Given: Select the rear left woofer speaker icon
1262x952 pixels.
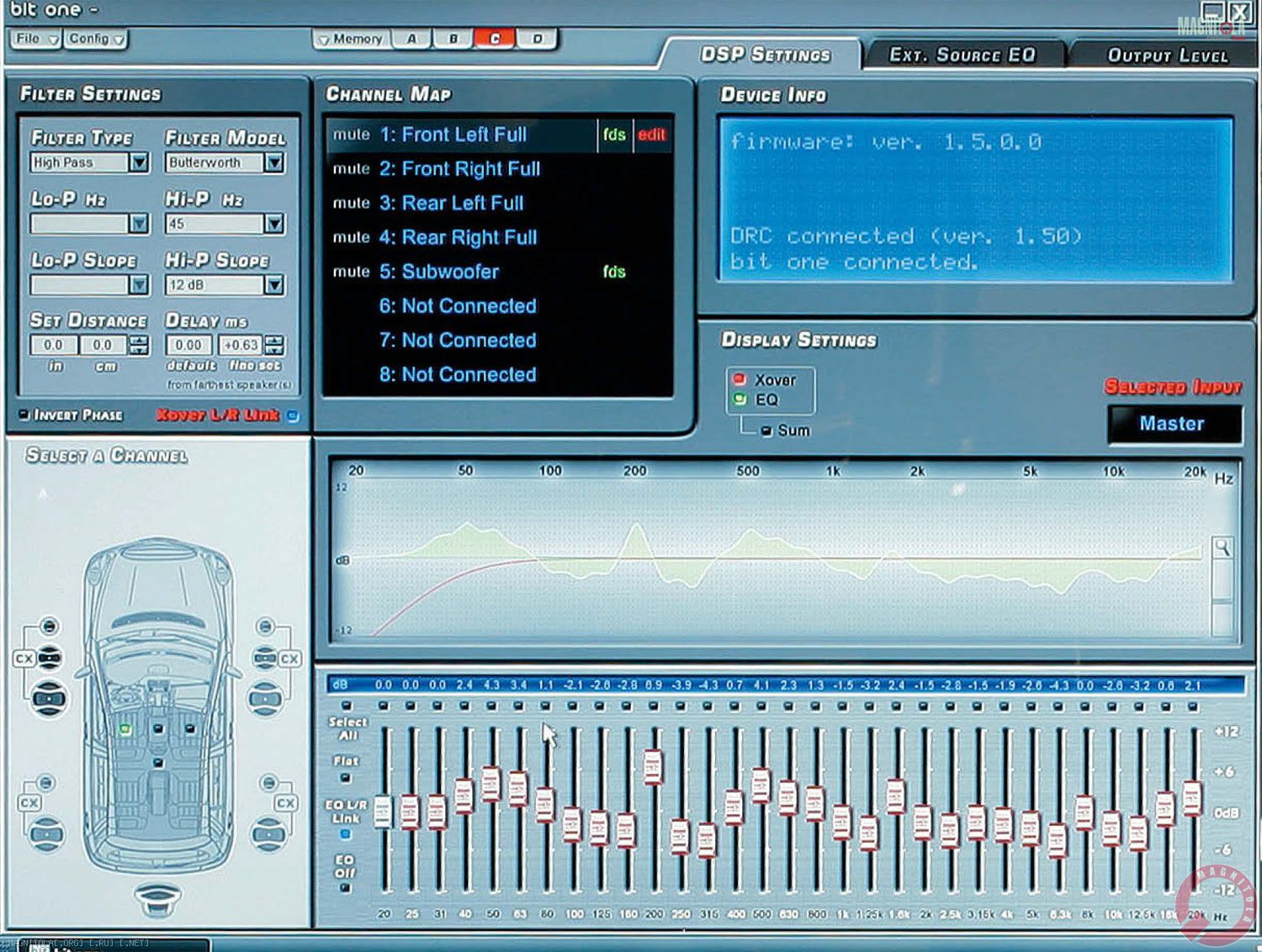Looking at the screenshot, I should tap(47, 833).
